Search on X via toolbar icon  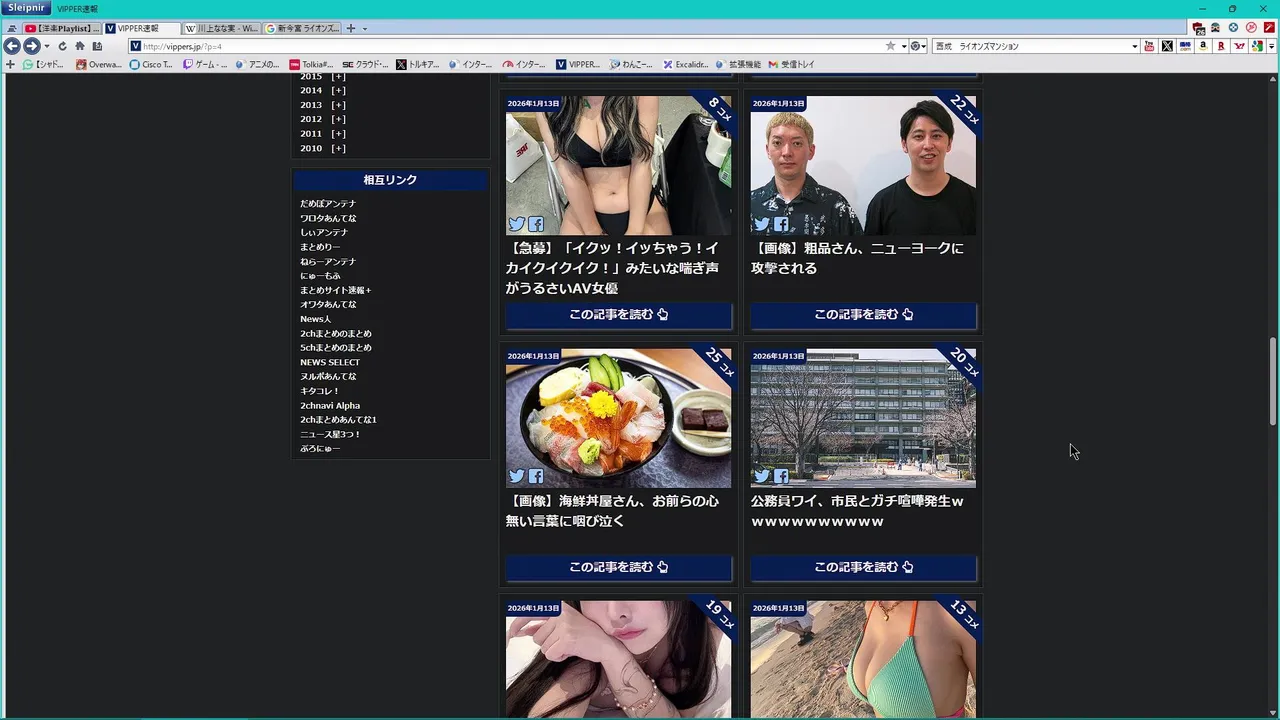pyautogui.click(x=1167, y=46)
